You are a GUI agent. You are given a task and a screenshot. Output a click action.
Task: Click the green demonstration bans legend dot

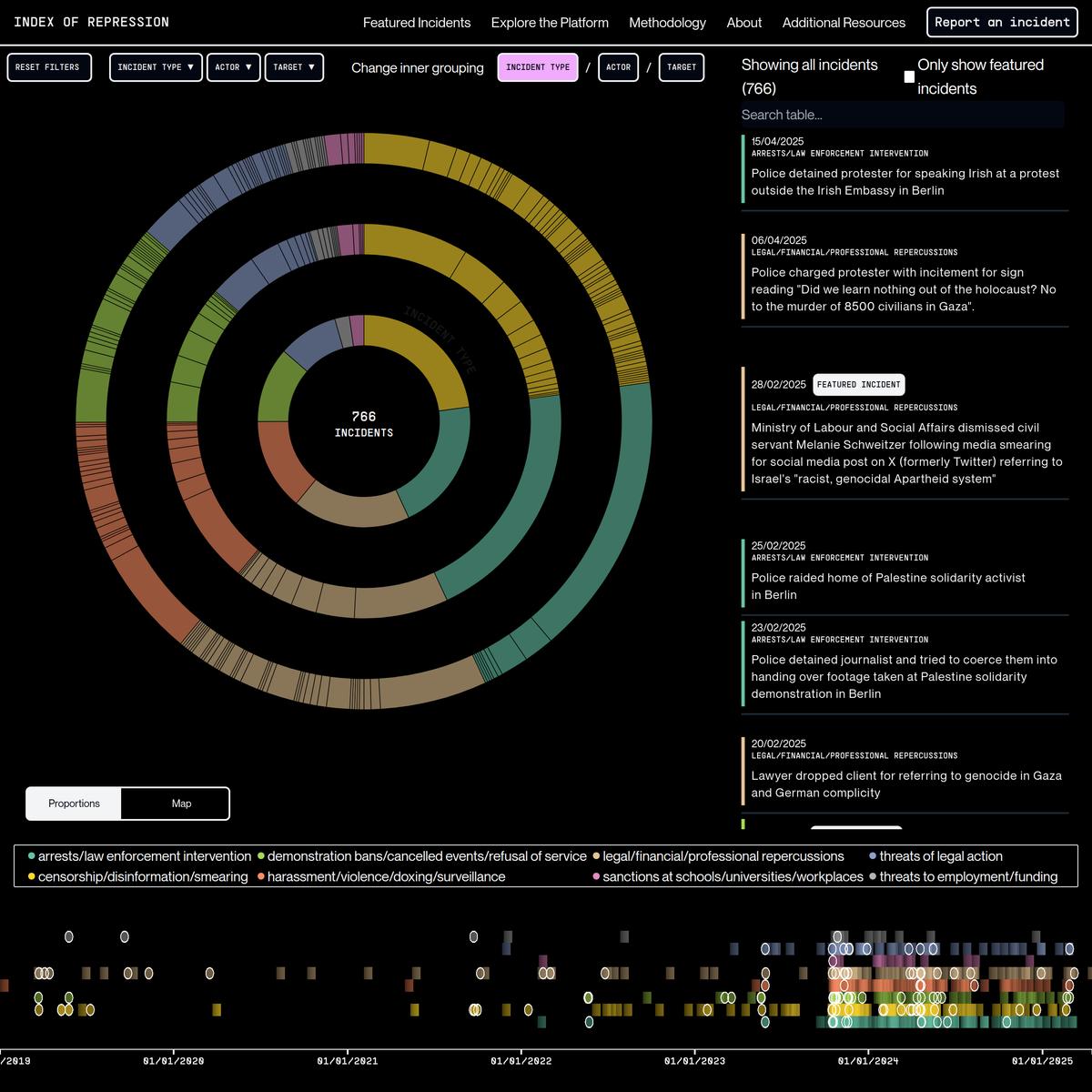coord(261,856)
